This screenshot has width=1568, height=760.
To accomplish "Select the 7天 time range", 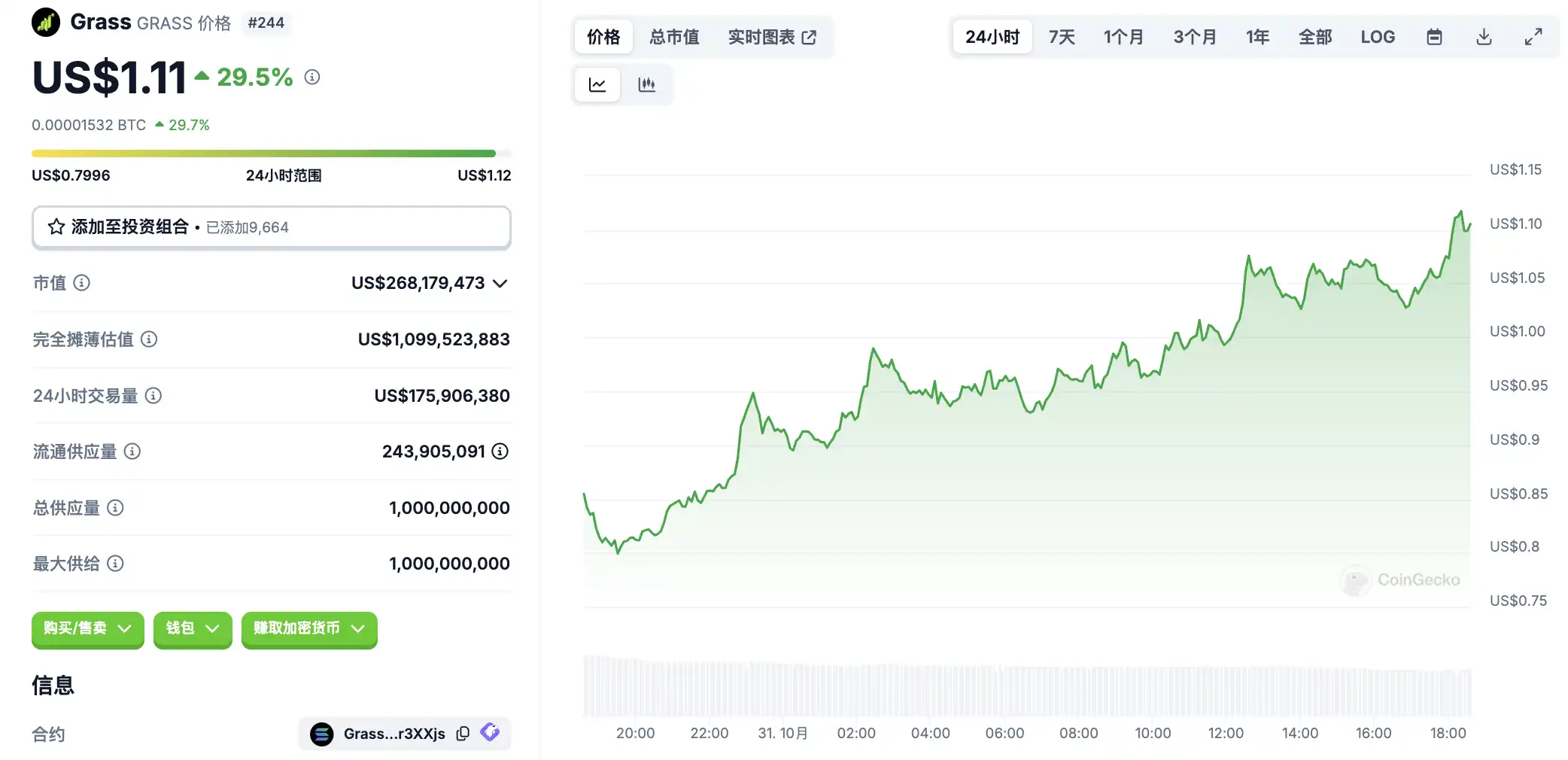I will click(1062, 37).
